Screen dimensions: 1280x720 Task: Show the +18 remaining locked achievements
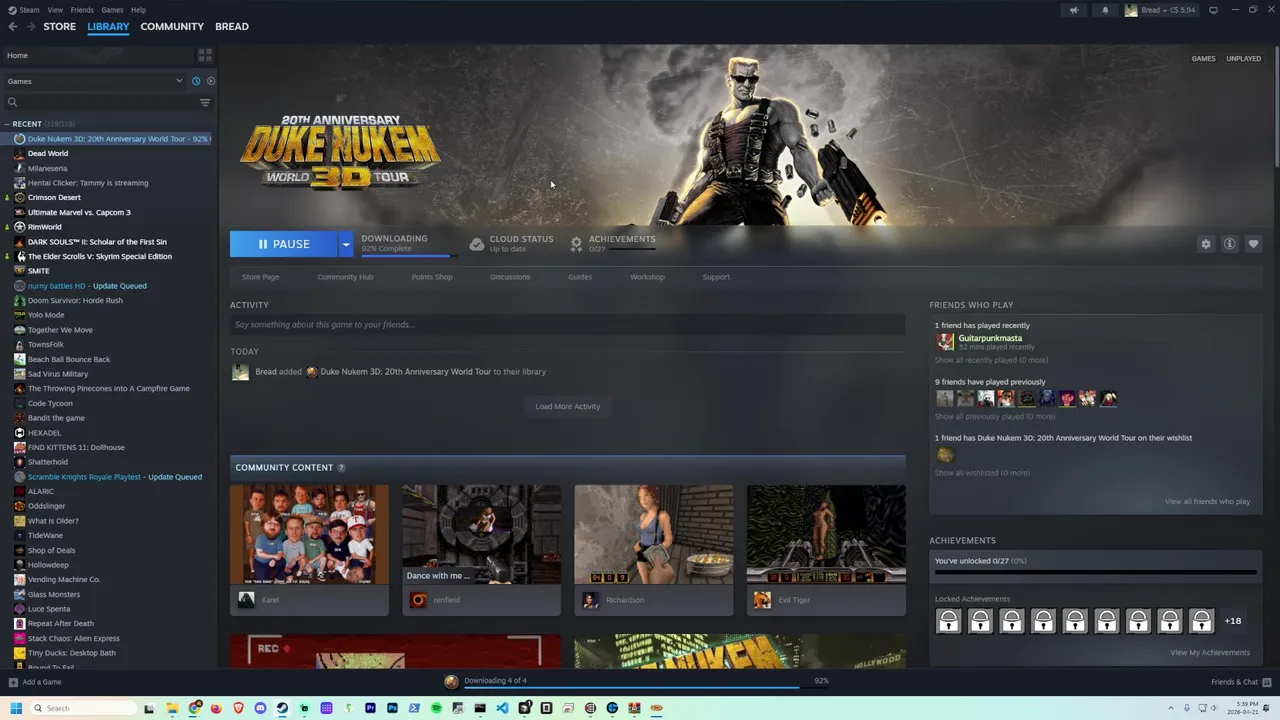[x=1233, y=621]
